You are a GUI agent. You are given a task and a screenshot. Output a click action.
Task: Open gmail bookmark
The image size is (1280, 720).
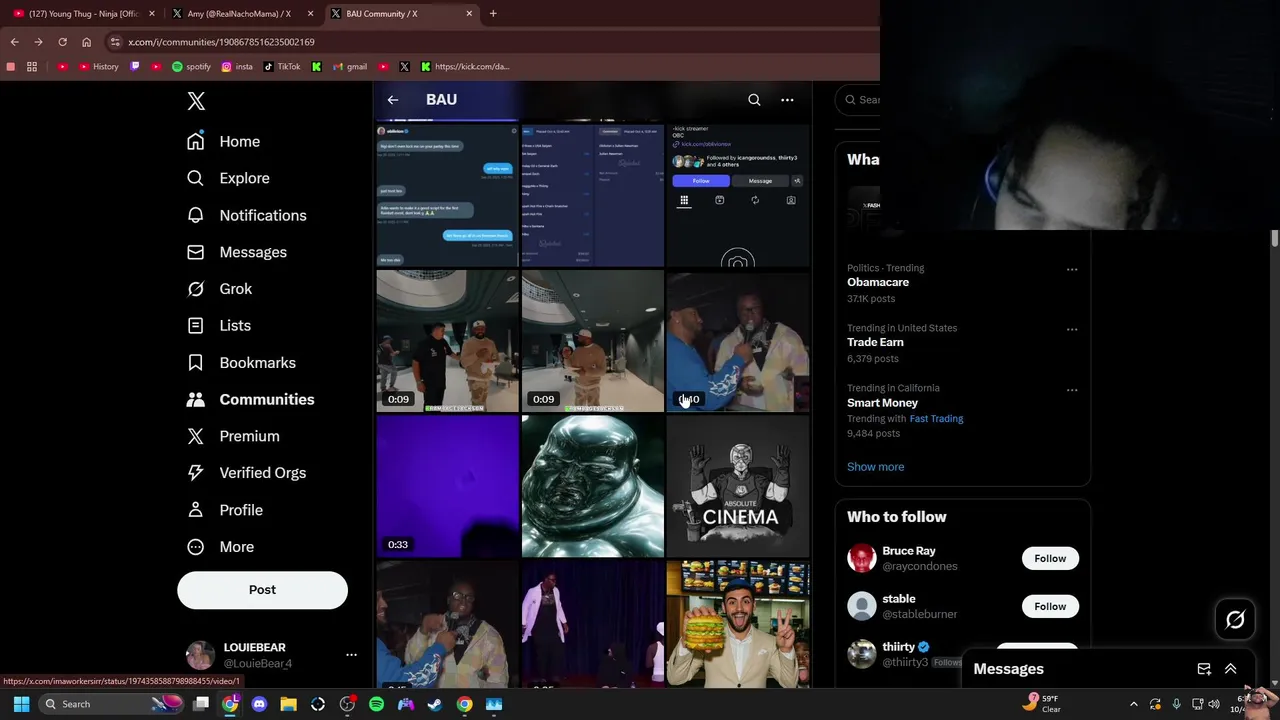[x=349, y=67]
